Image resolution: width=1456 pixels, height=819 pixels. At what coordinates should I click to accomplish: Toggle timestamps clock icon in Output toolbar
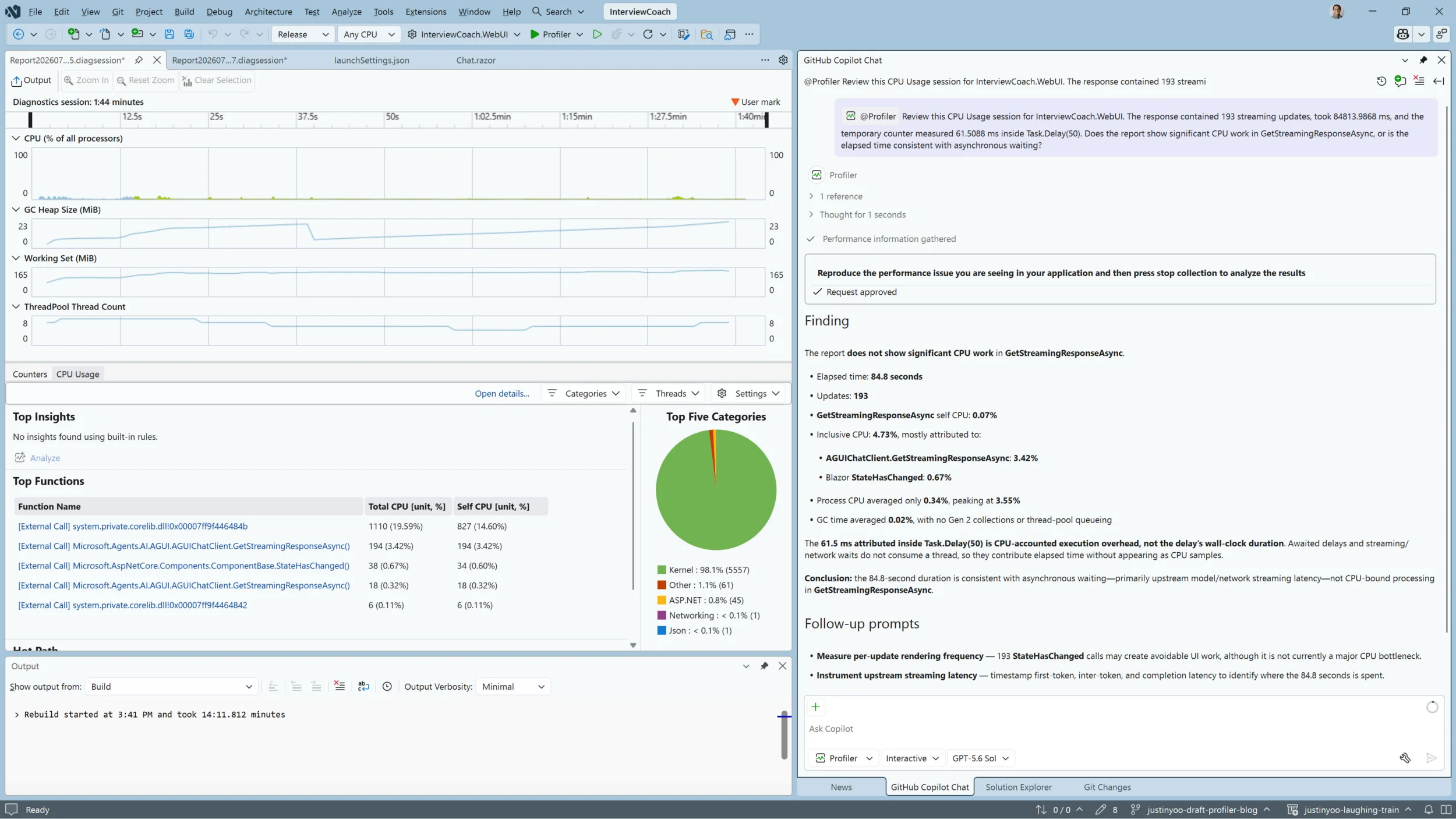pos(387,686)
